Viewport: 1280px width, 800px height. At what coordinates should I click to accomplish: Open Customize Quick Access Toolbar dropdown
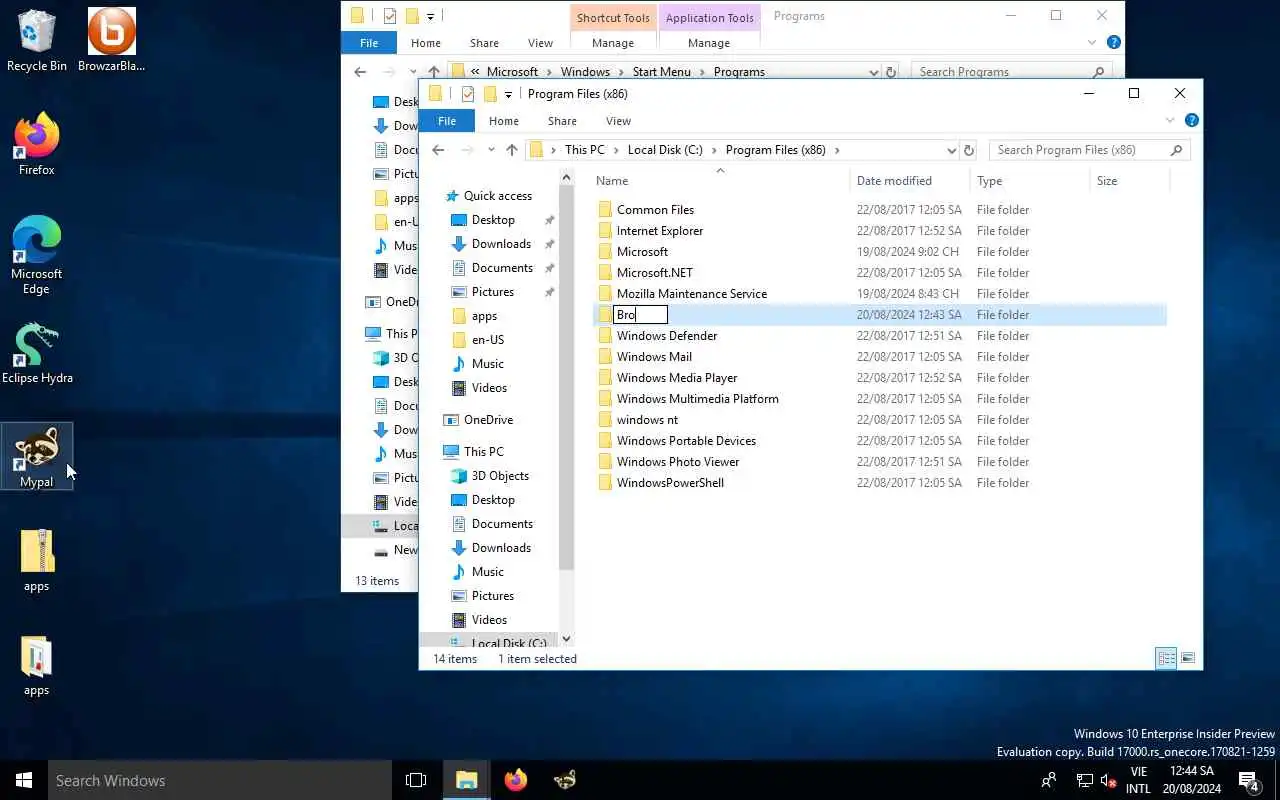tap(508, 94)
